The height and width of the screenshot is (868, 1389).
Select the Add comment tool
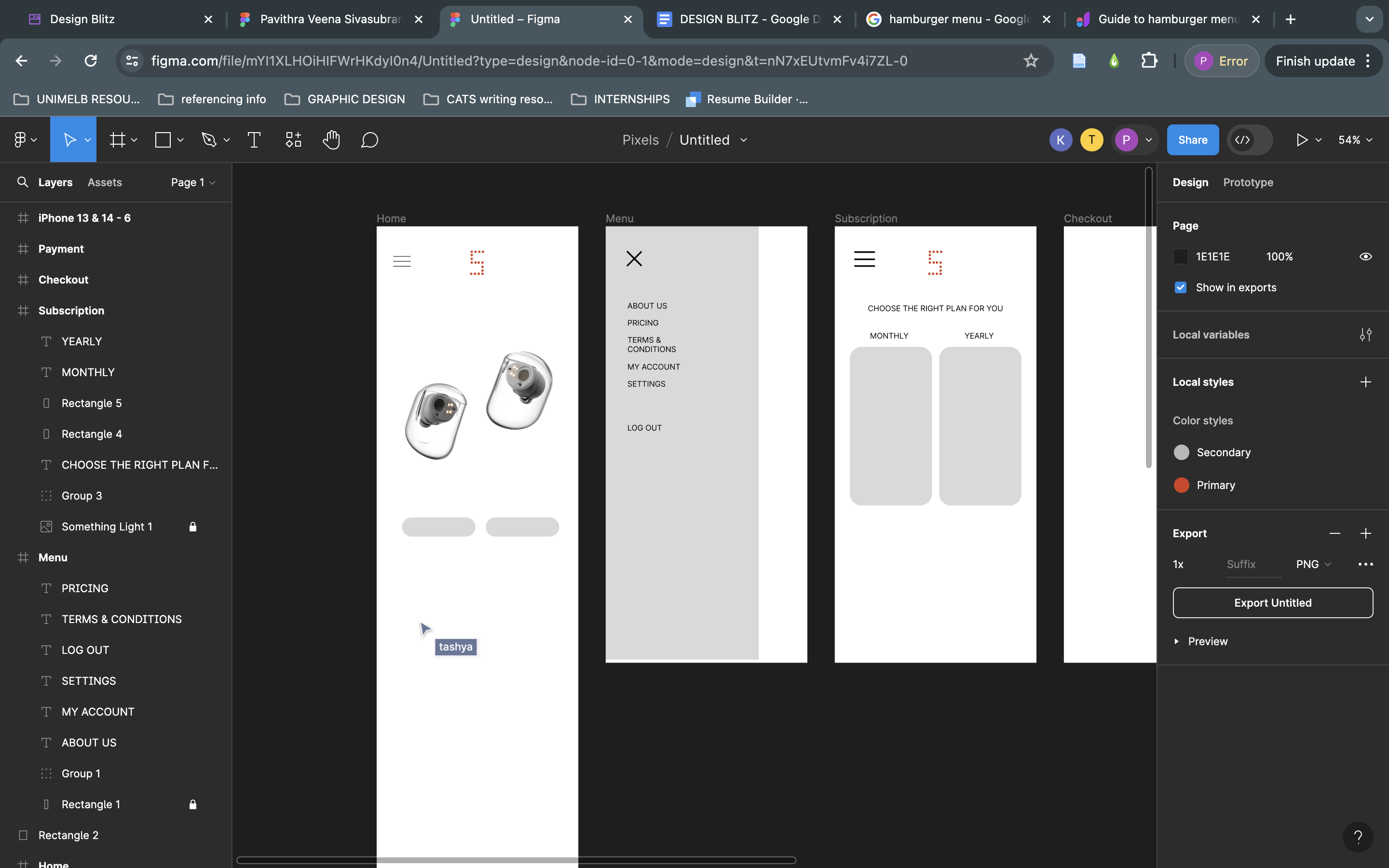pos(369,140)
